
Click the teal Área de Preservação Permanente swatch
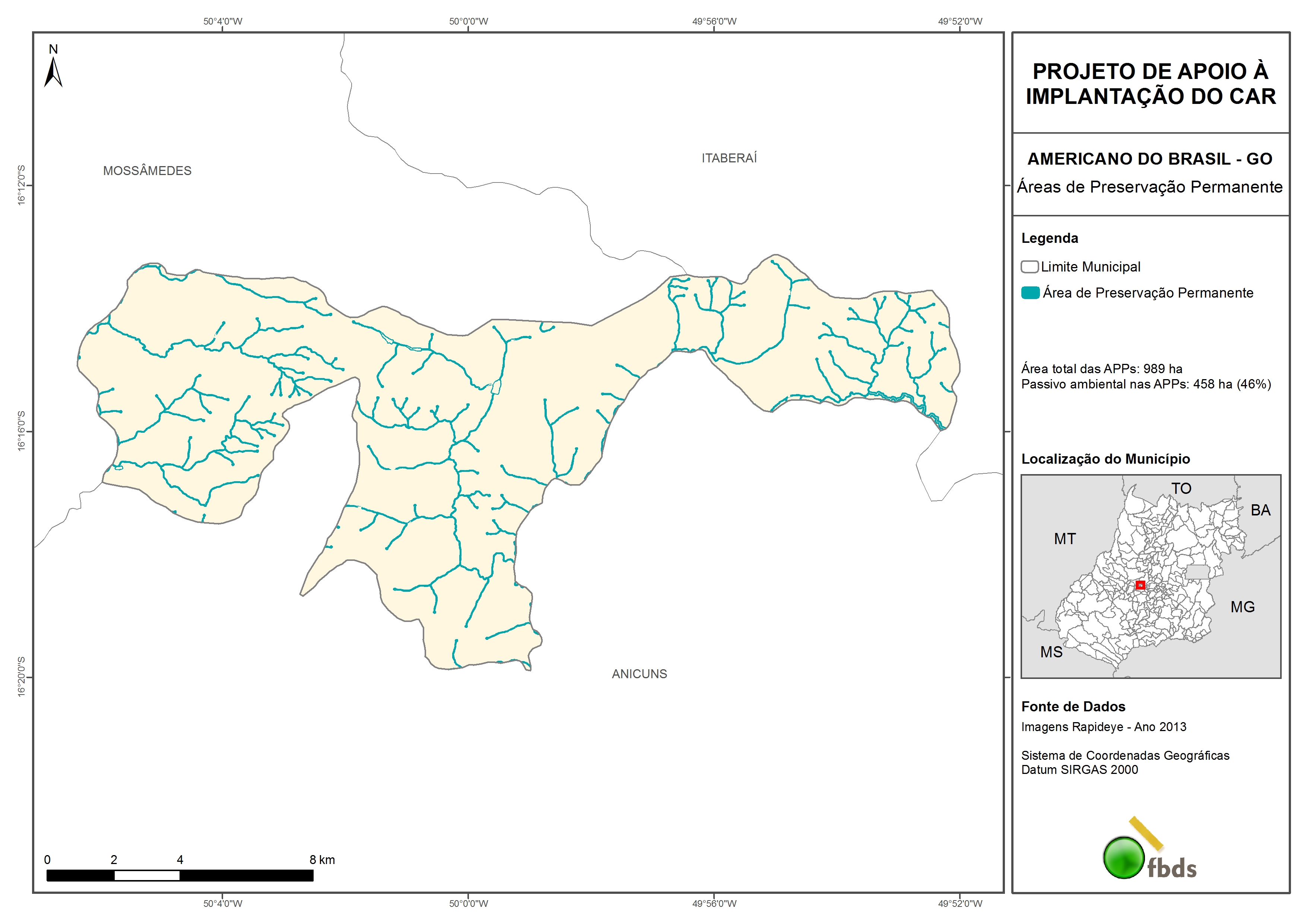[x=1030, y=293]
